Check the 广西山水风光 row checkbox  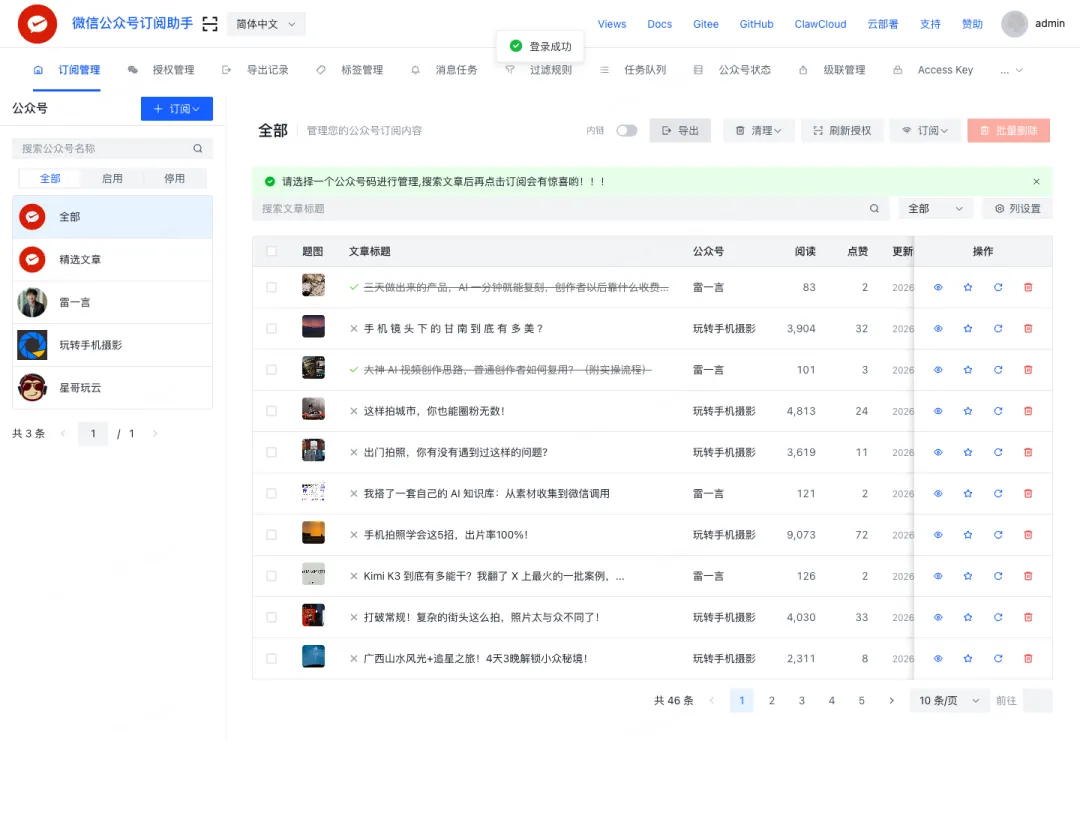(271, 659)
